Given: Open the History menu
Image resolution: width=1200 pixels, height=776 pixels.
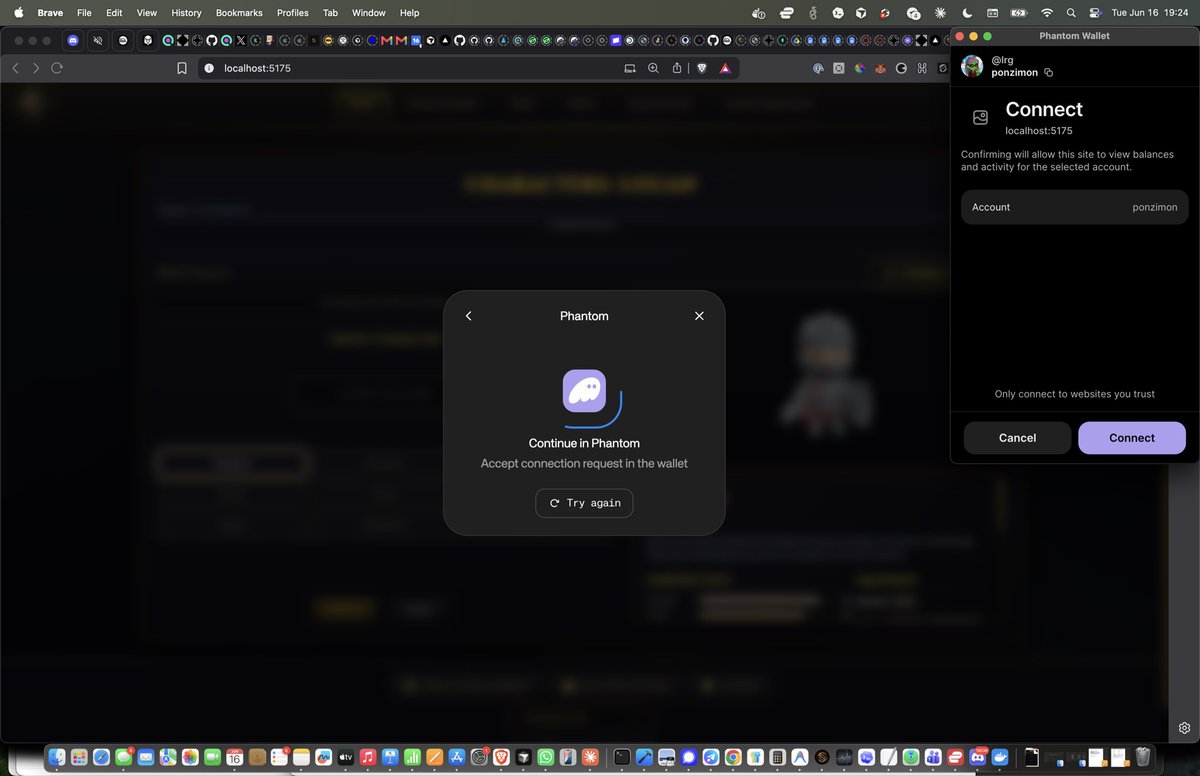Looking at the screenshot, I should click(186, 13).
